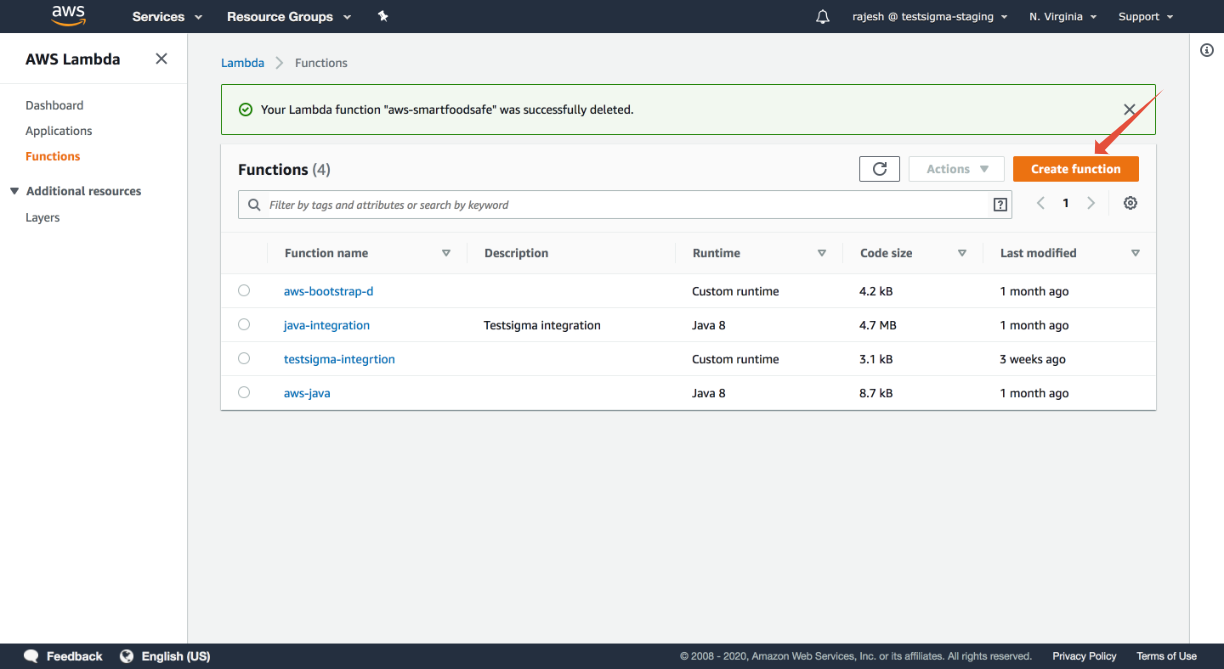This screenshot has height=669, width=1224.
Task: Open the table preferences gear
Action: click(1130, 203)
